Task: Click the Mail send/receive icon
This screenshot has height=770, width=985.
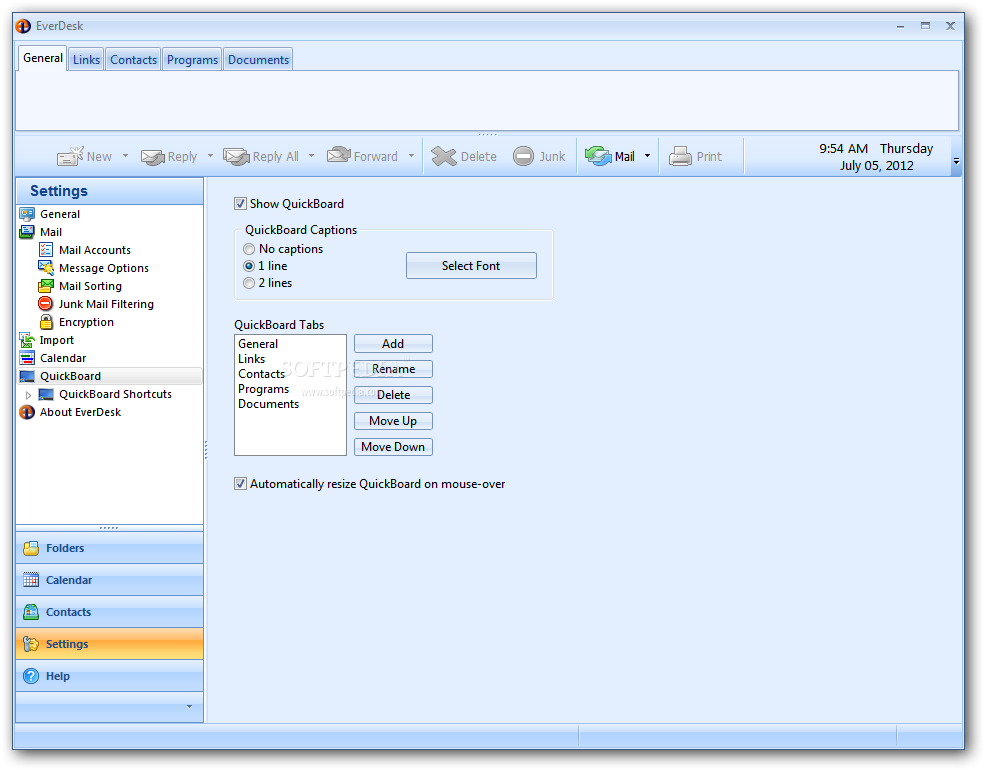Action: coord(598,156)
